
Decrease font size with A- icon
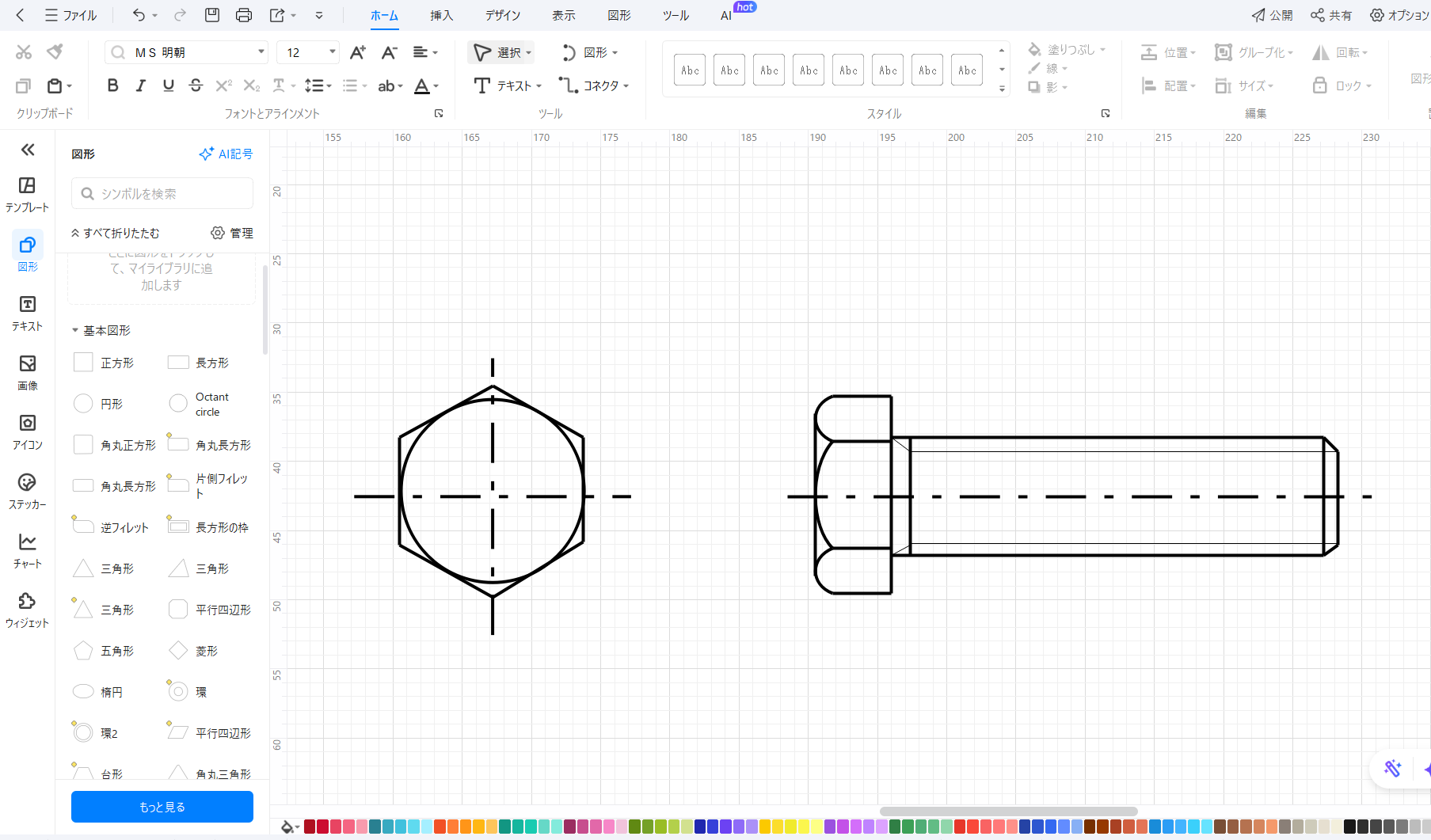(x=389, y=52)
